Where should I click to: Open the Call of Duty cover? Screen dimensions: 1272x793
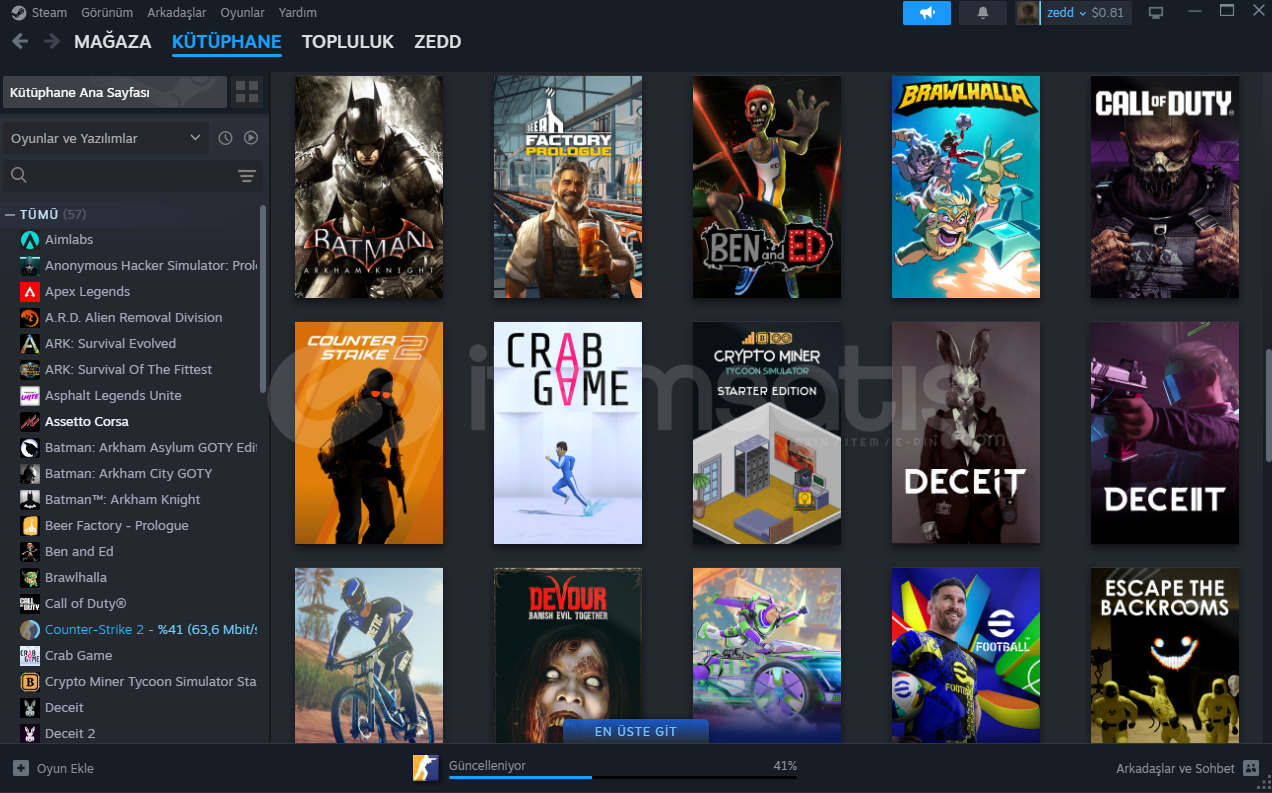(1165, 187)
